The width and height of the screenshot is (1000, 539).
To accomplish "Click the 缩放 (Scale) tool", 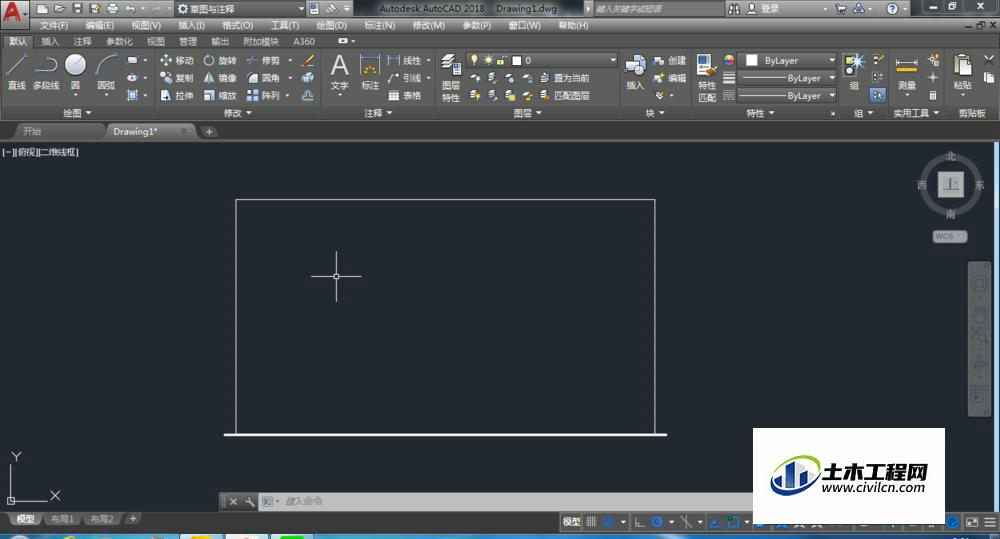I will click(x=220, y=95).
